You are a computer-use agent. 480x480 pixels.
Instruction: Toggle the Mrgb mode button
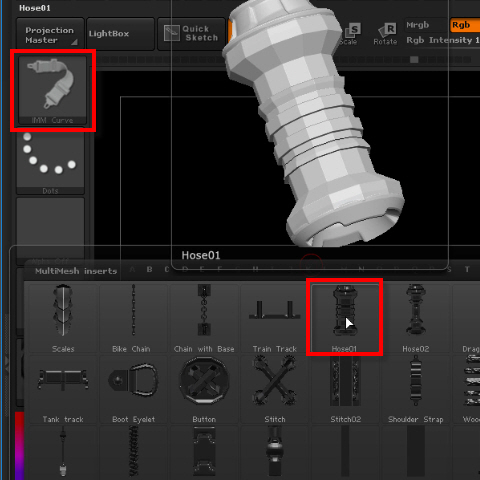(425, 25)
